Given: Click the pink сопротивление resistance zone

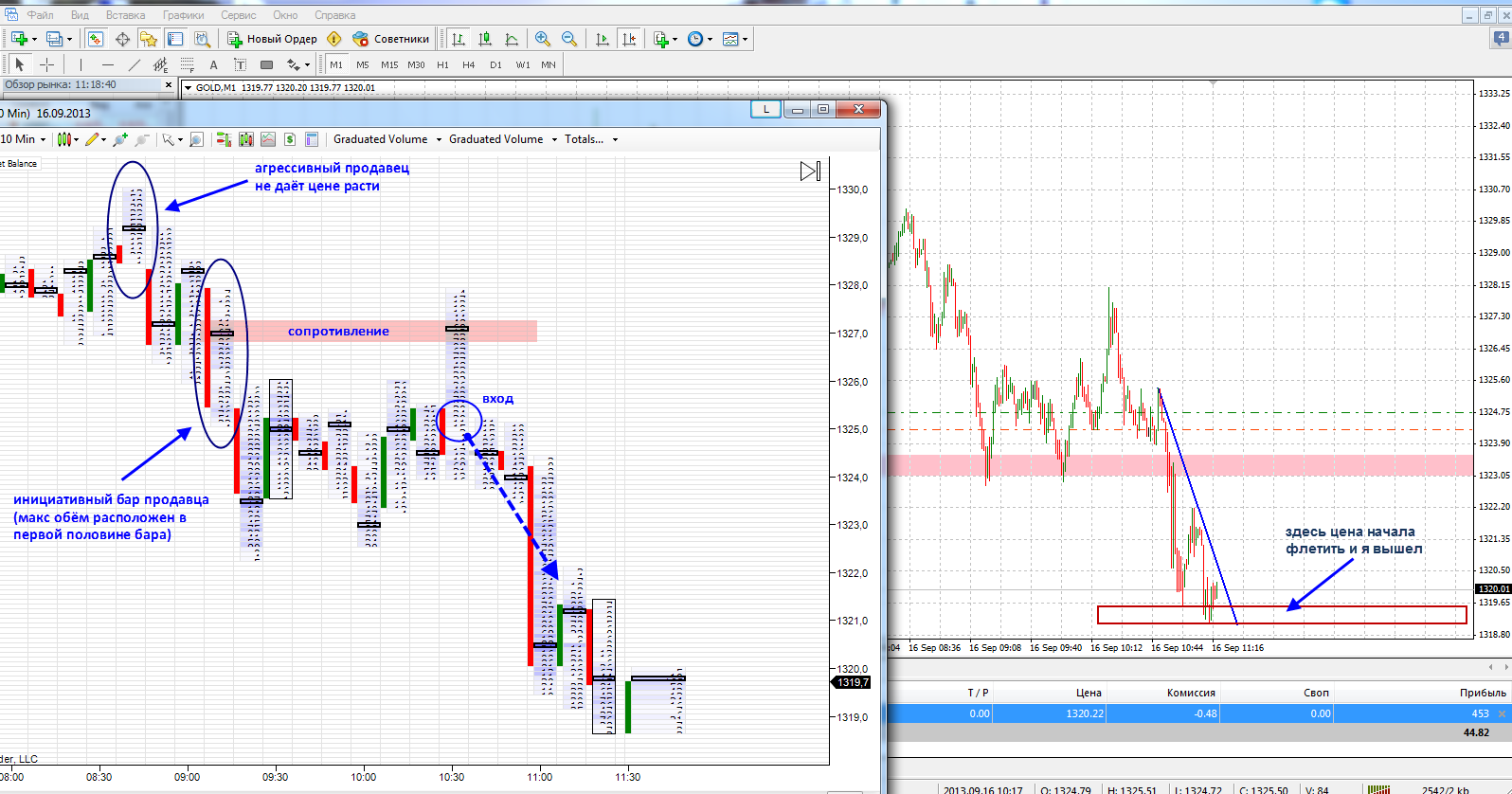Looking at the screenshot, I should [x=379, y=331].
